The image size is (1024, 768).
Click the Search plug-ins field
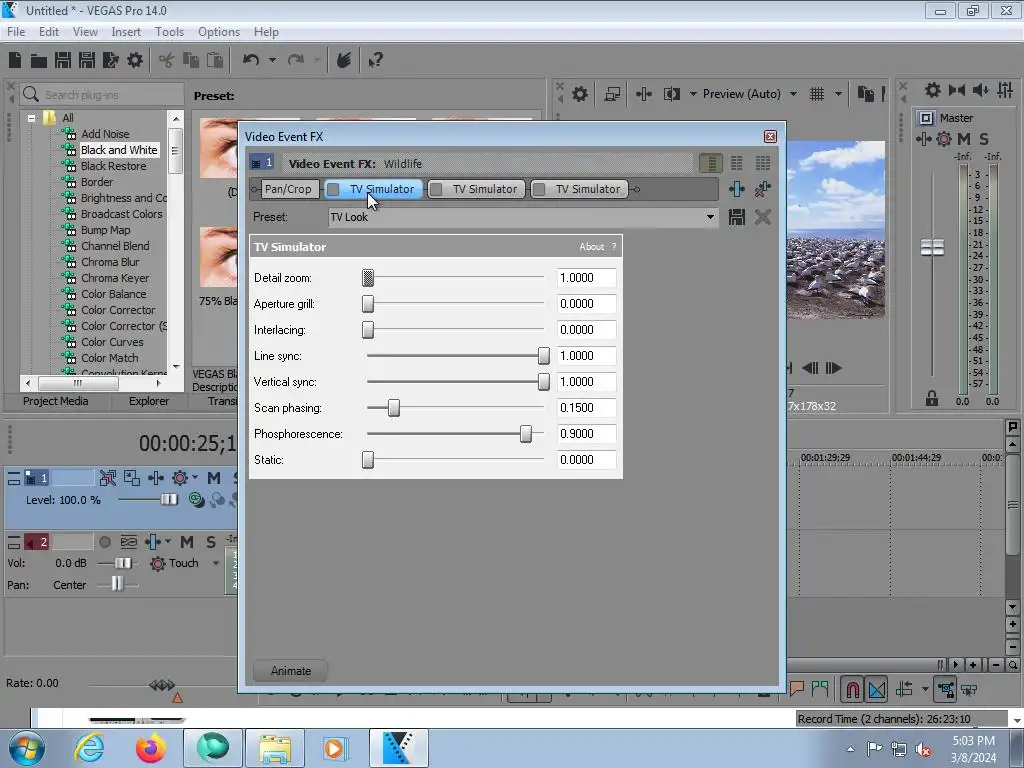pyautogui.click(x=101, y=95)
